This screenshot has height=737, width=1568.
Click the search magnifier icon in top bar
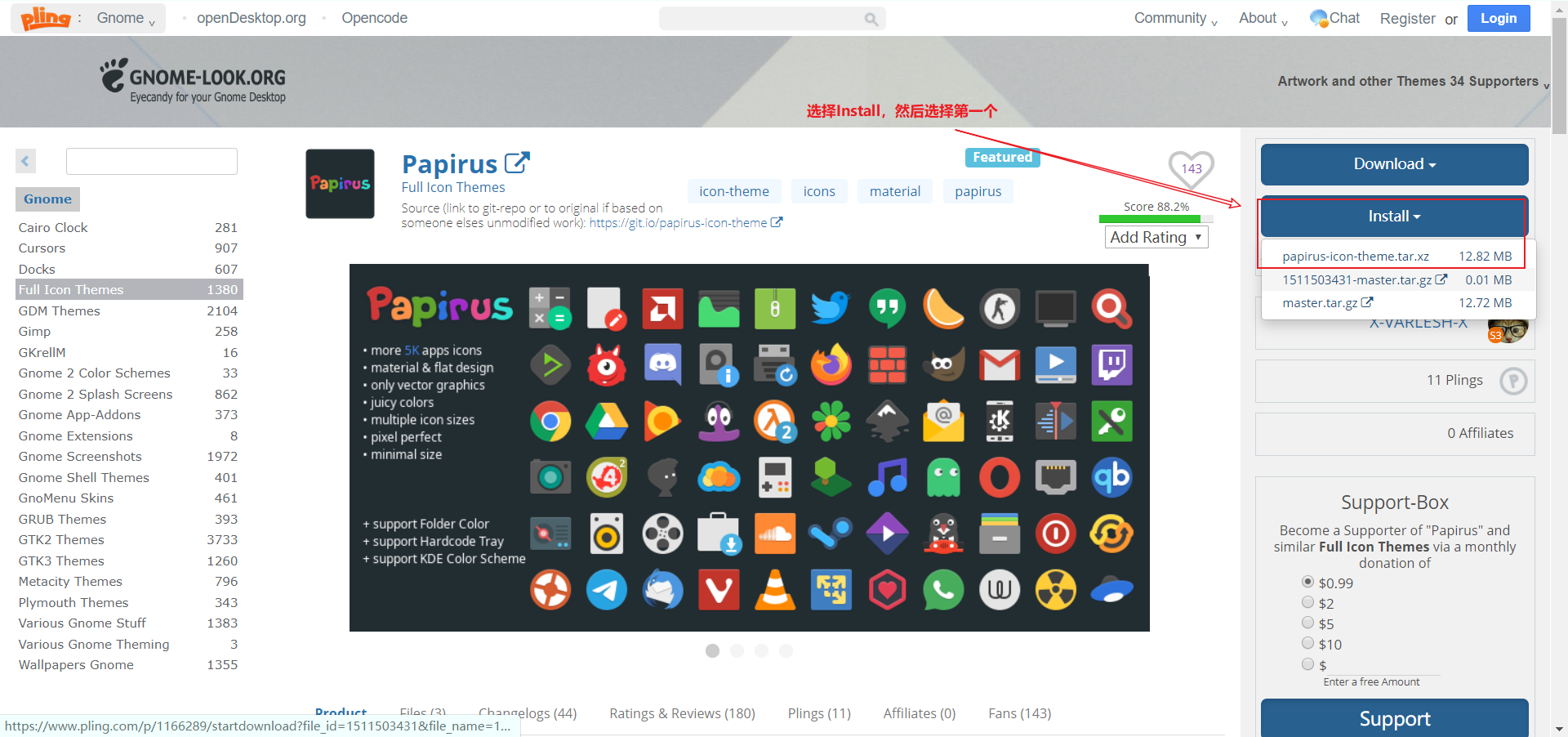871,19
